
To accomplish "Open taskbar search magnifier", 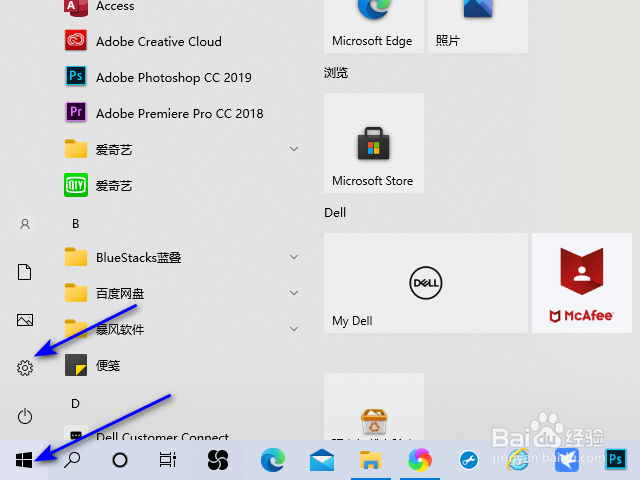I will [72, 460].
